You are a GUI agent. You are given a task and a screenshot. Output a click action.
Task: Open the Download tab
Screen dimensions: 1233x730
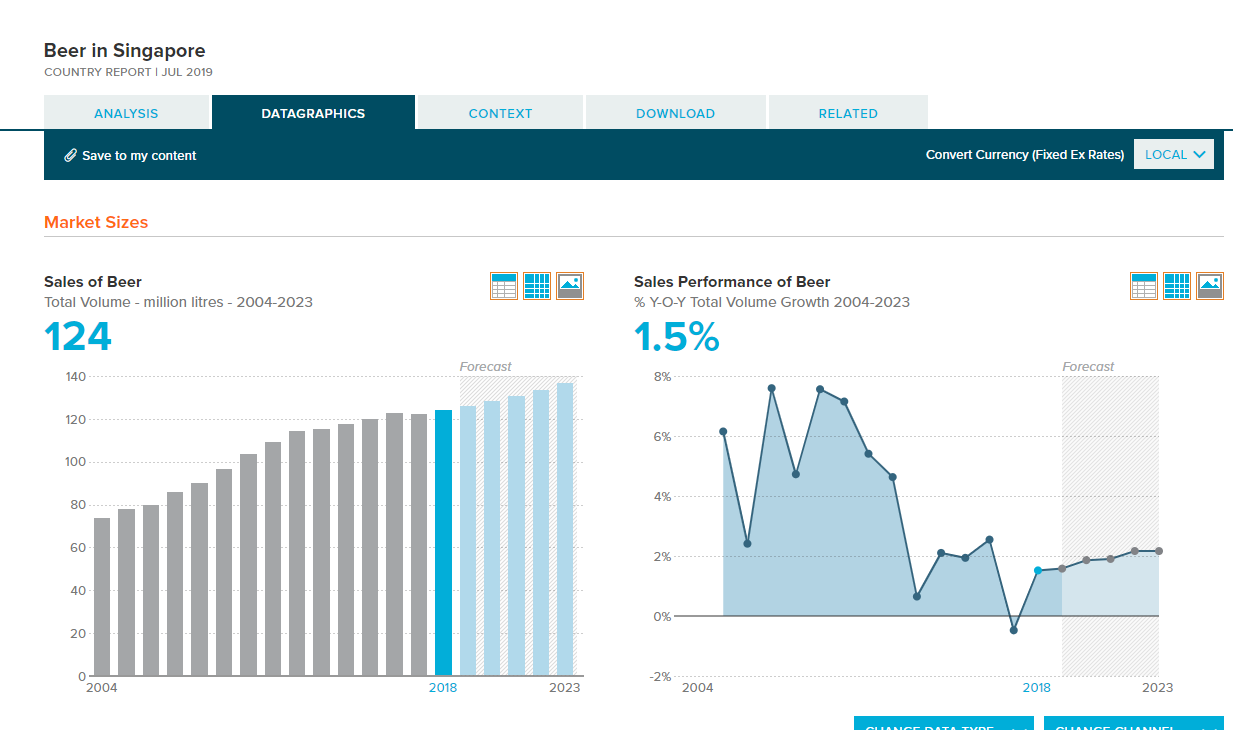[x=675, y=113]
